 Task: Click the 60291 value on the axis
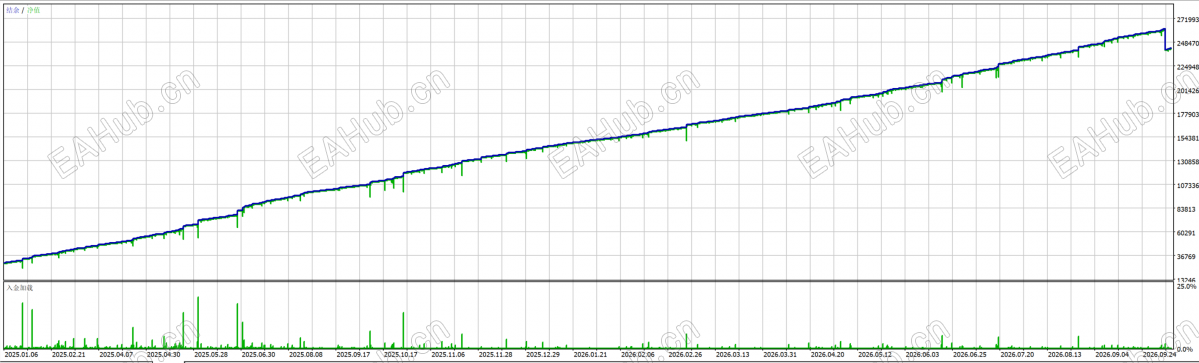[x=1186, y=232]
